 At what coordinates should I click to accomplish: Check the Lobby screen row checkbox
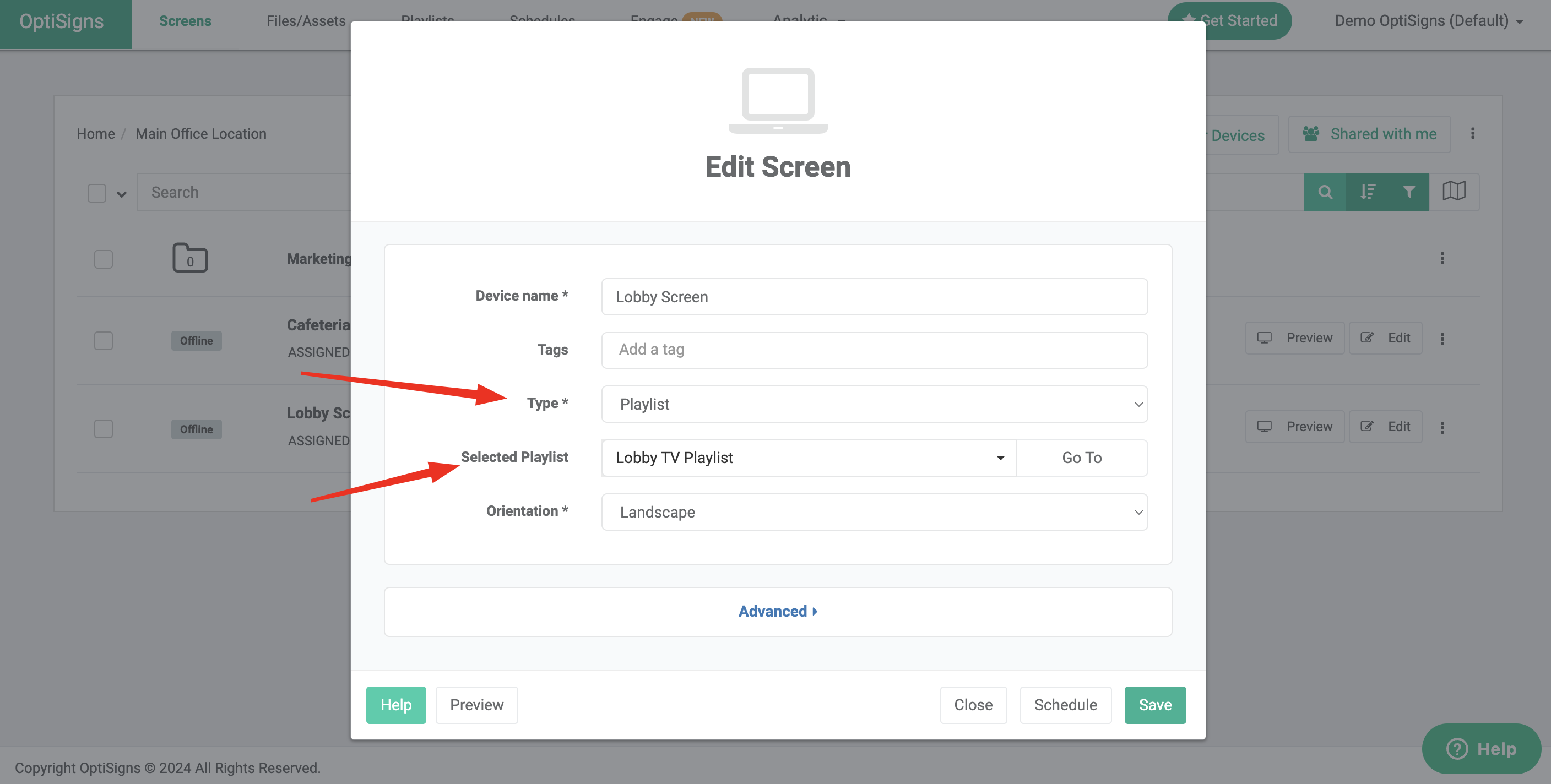(103, 428)
